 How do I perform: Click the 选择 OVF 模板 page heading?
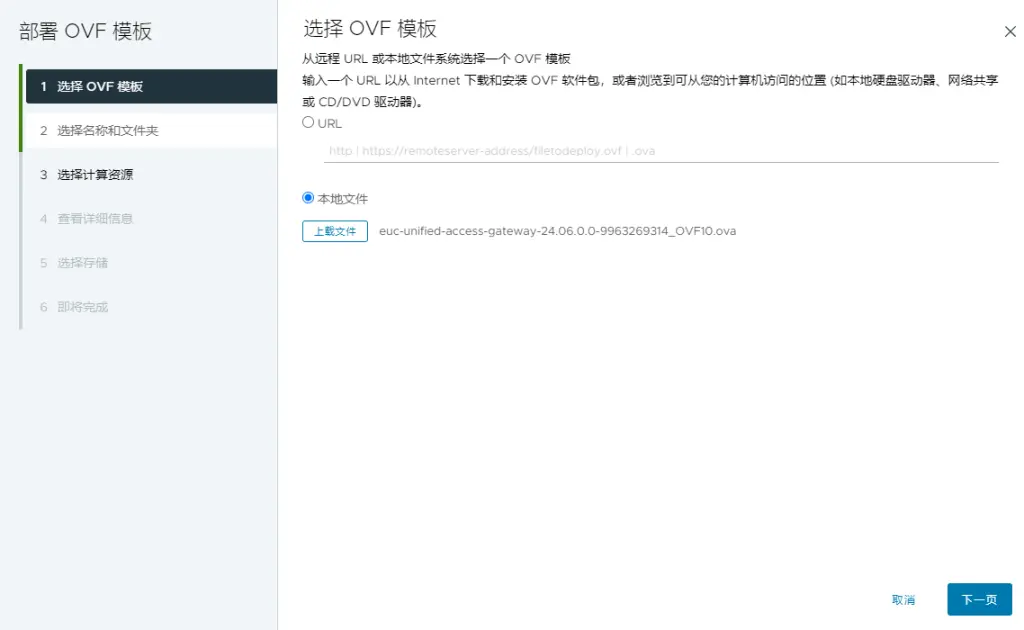point(370,28)
